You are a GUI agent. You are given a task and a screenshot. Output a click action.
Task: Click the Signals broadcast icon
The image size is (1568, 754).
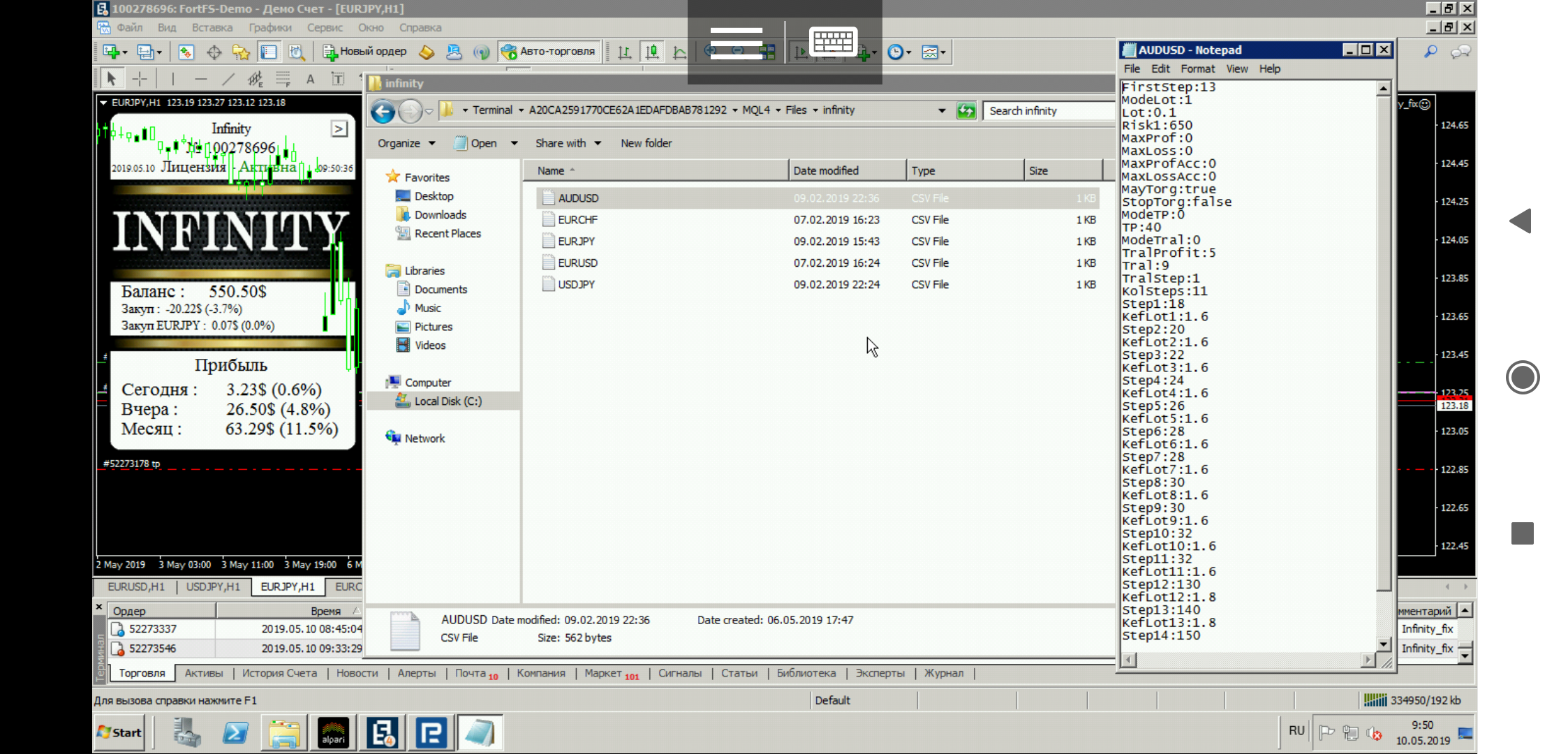481,52
